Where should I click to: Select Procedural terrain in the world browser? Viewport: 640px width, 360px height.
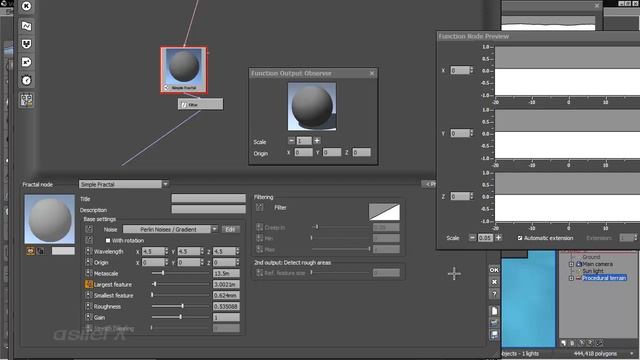pyautogui.click(x=604, y=278)
